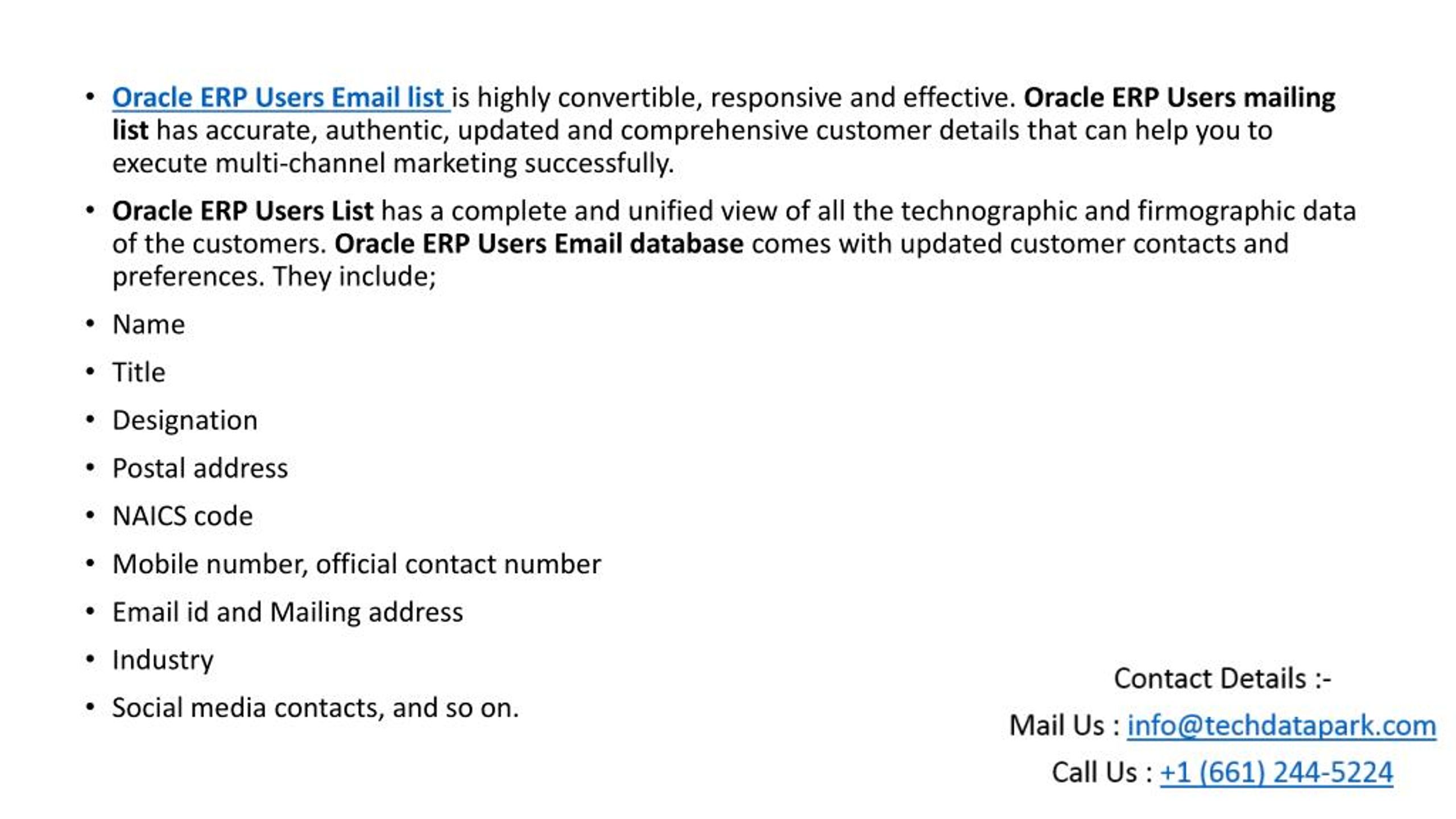Select the 'Industry' bullet item
The image size is (1456, 819).
click(163, 661)
